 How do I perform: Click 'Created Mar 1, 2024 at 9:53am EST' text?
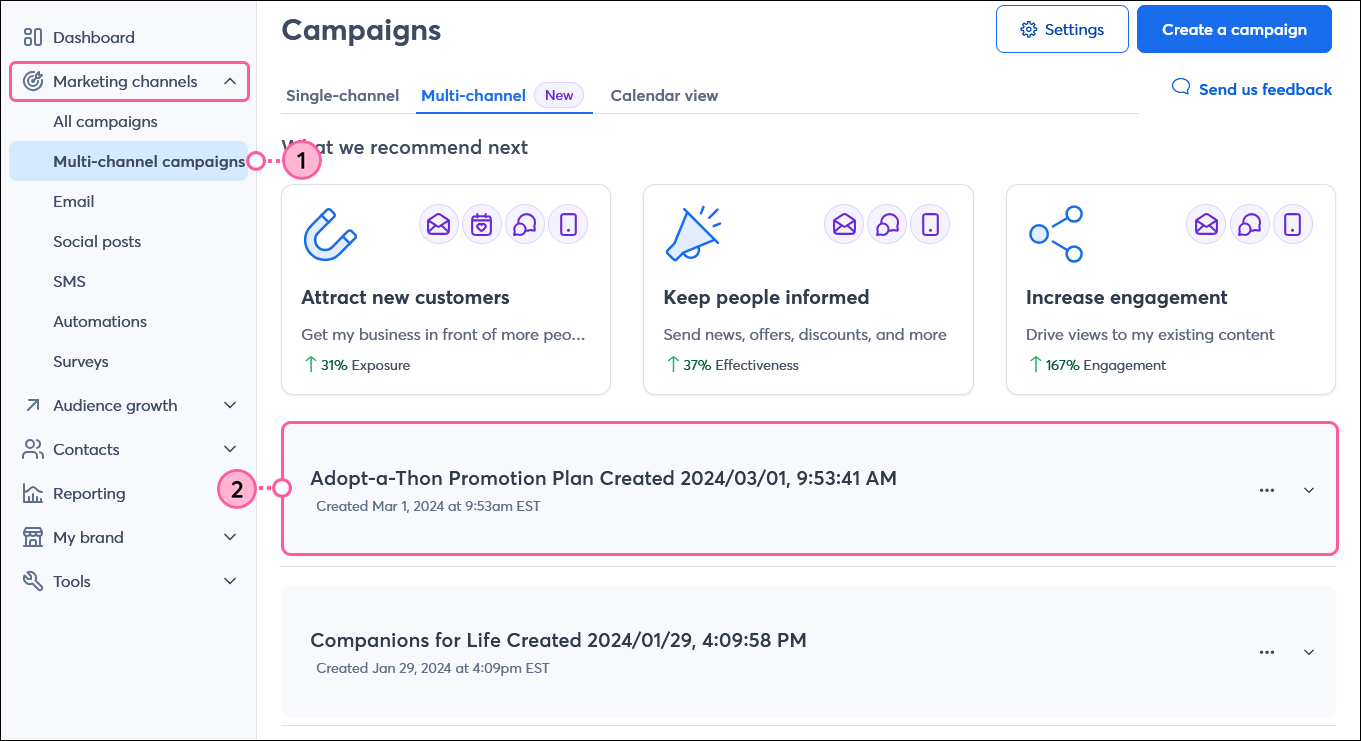(428, 506)
